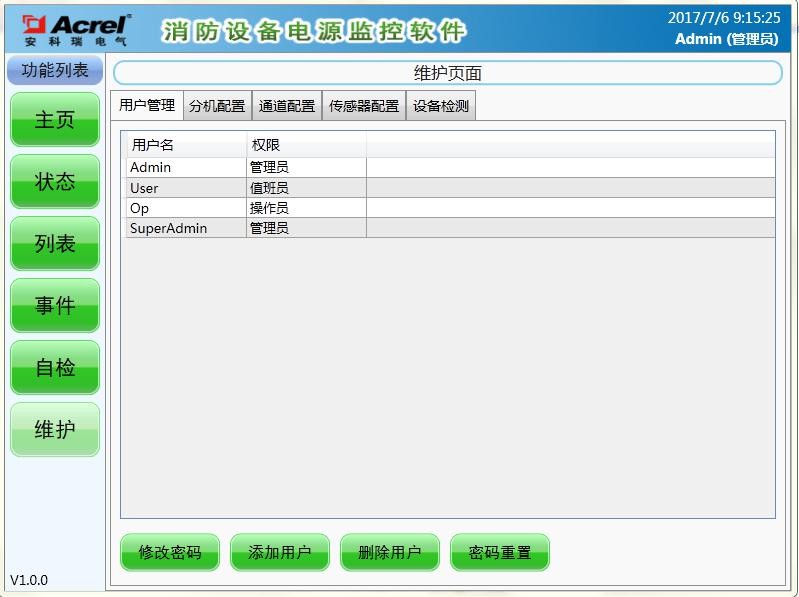Screen dimensions: 799x597
Task: Click the 用户名 column header
Action: [186, 145]
